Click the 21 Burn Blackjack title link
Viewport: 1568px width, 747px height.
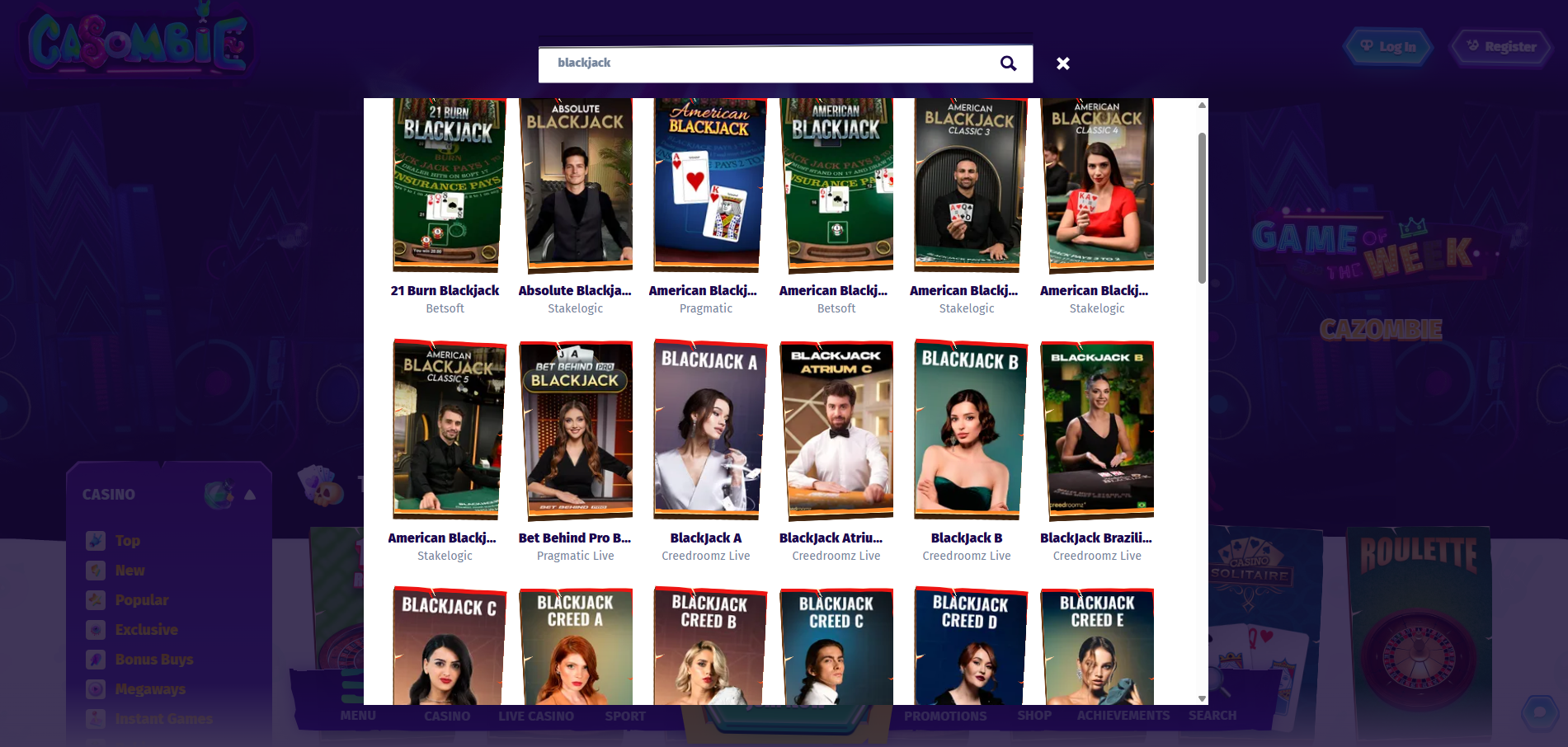coord(445,290)
